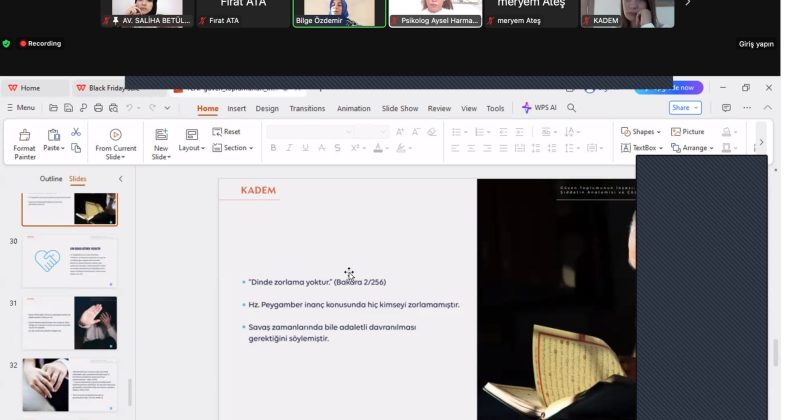Copy selection with the copy icon
The height and width of the screenshot is (420, 785).
point(76,148)
